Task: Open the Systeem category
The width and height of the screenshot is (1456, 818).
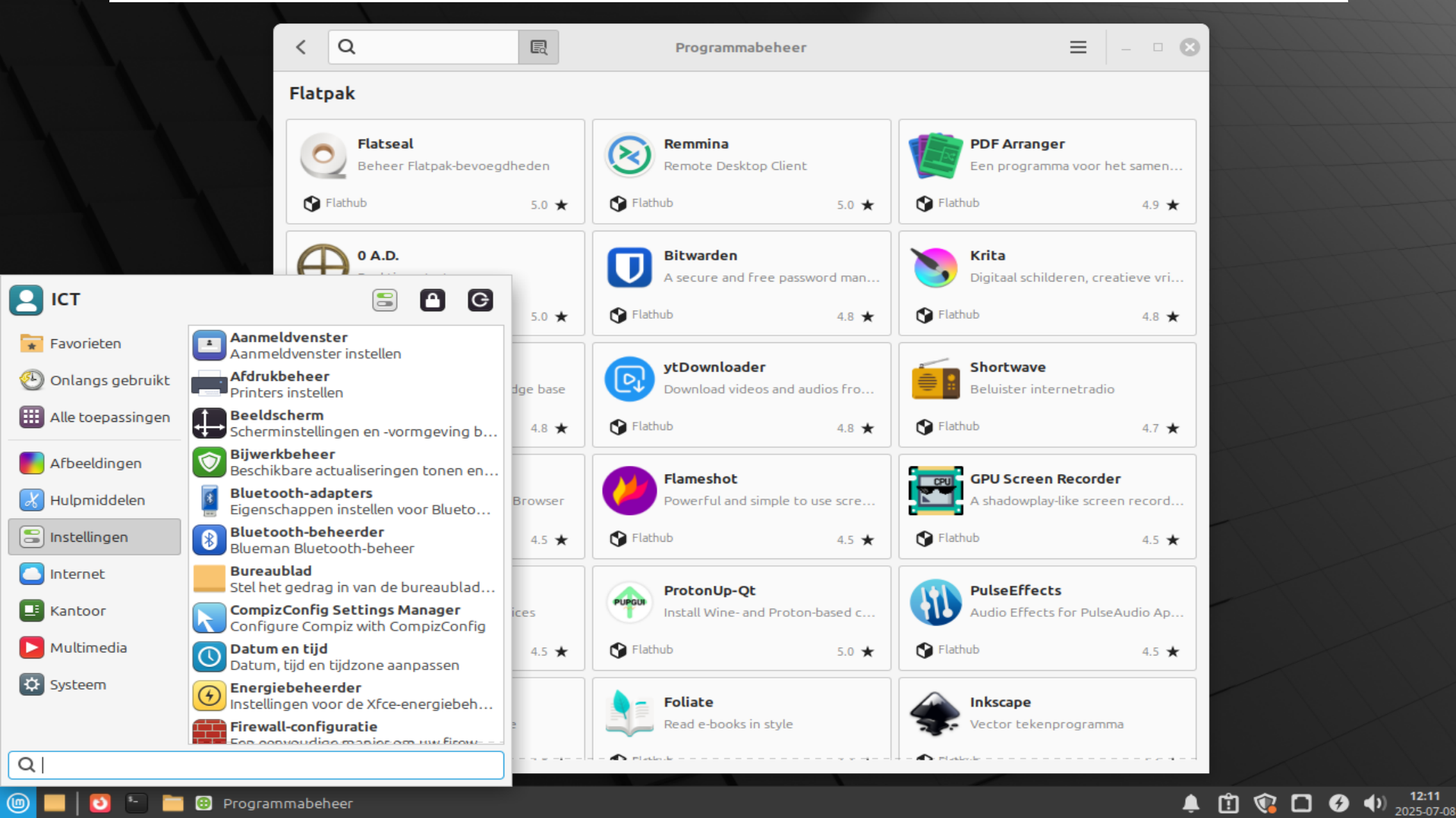Action: point(95,684)
